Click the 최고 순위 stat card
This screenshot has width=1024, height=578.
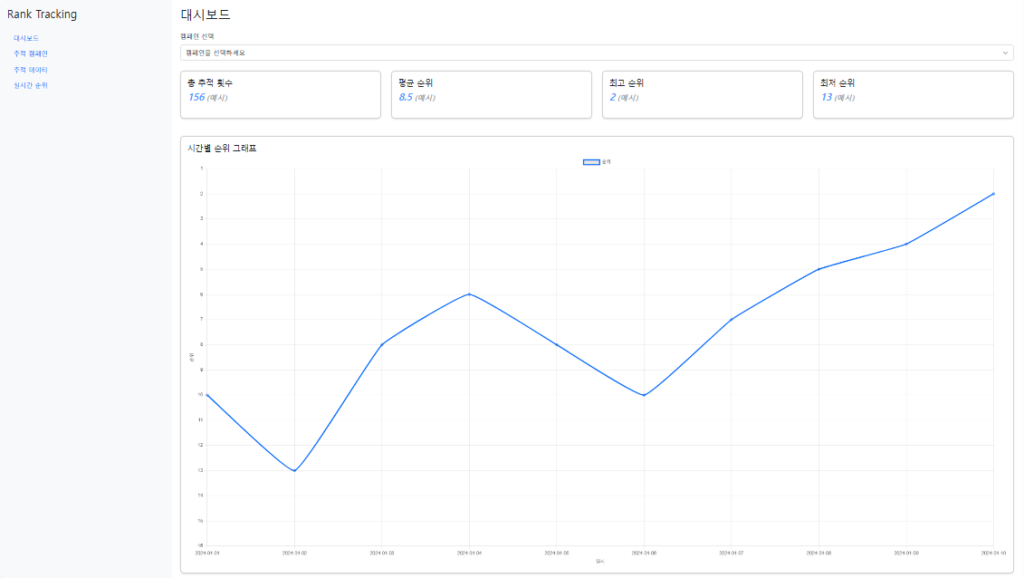coord(702,94)
